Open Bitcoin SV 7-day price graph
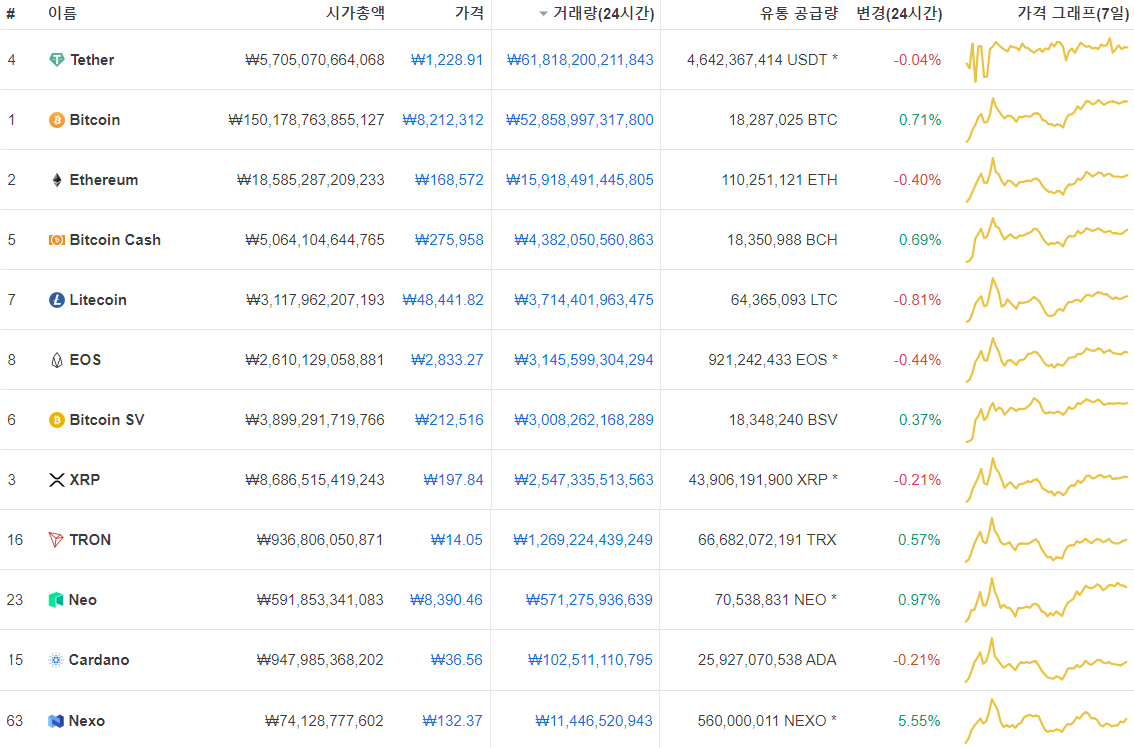This screenshot has width=1134, height=748. [x=1047, y=419]
